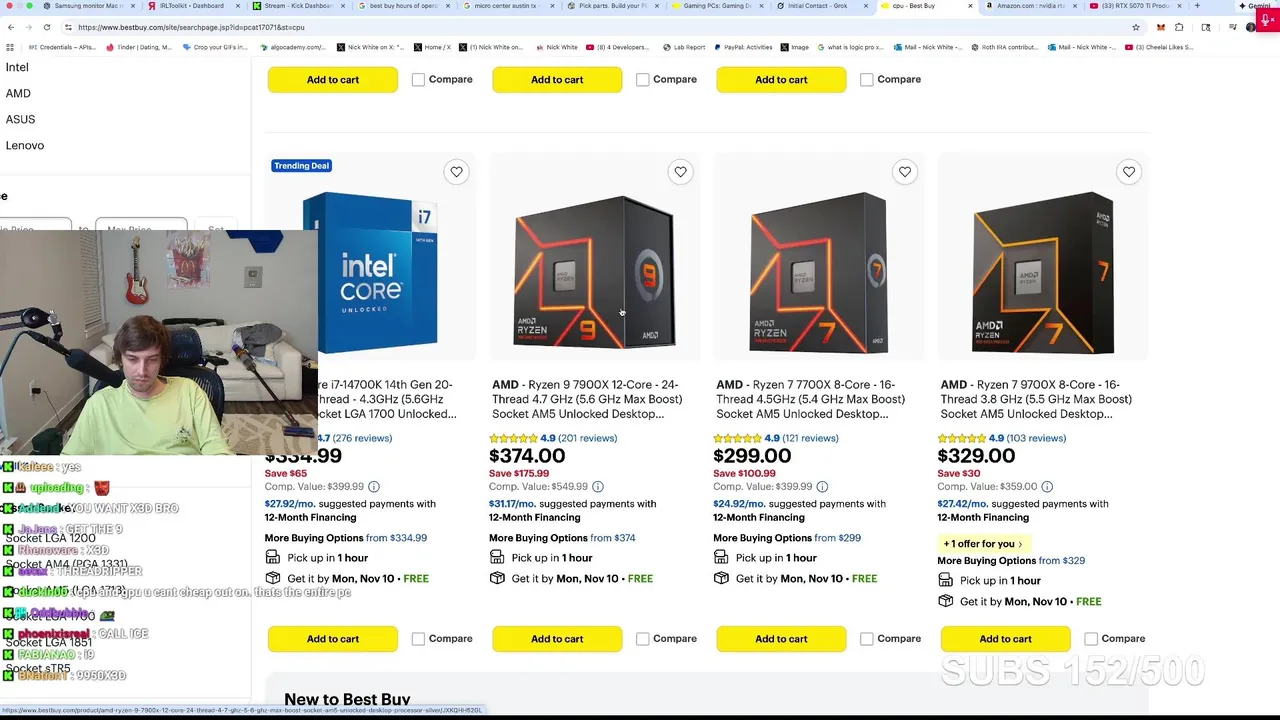Heart the Ryzen 7 9700X product
1280x720 pixels.
(x=1128, y=172)
